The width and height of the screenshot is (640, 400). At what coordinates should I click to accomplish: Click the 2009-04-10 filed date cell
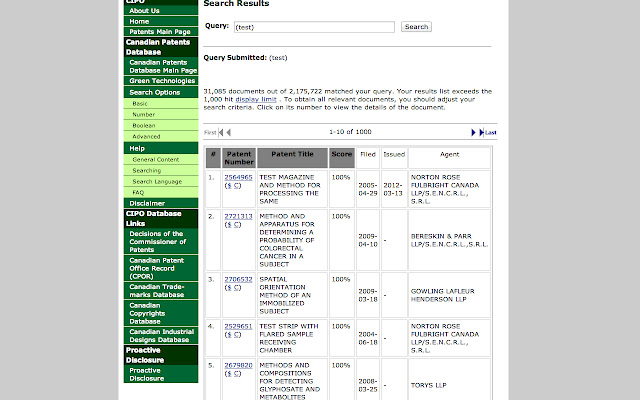click(368, 240)
